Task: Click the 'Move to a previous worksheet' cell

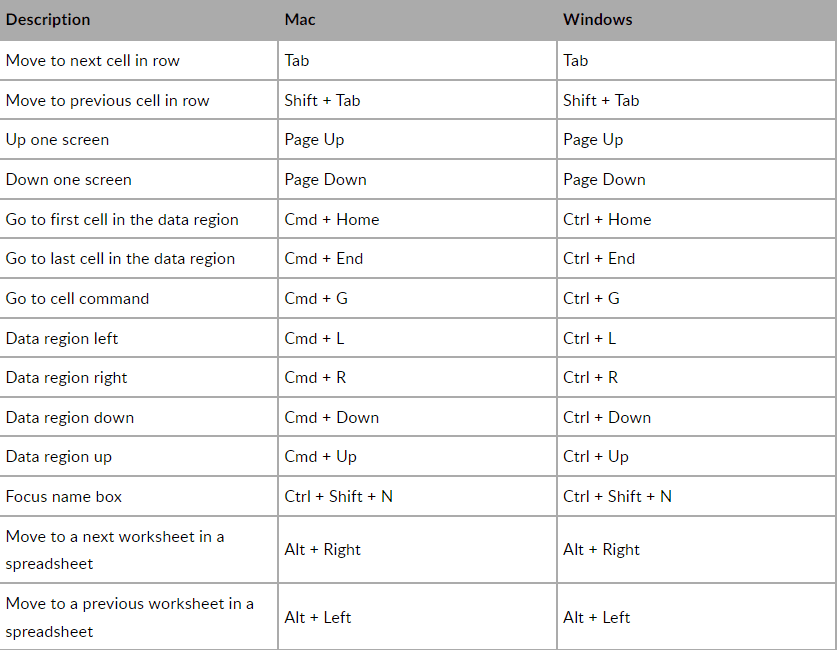Action: [x=129, y=617]
